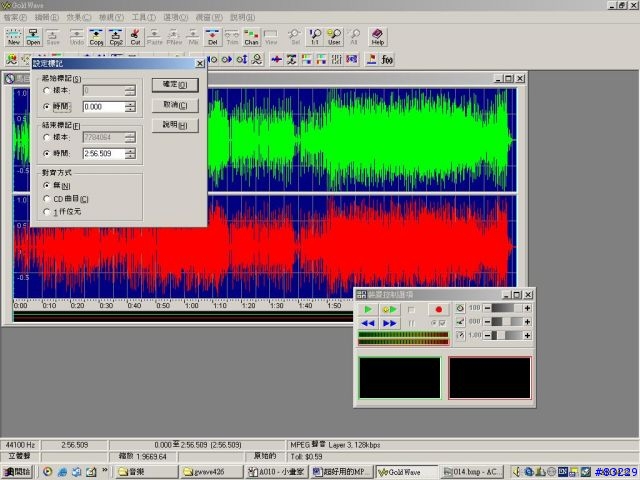Click the volume knob icon beside value 100
This screenshot has width=640, height=480.
pos(460,308)
